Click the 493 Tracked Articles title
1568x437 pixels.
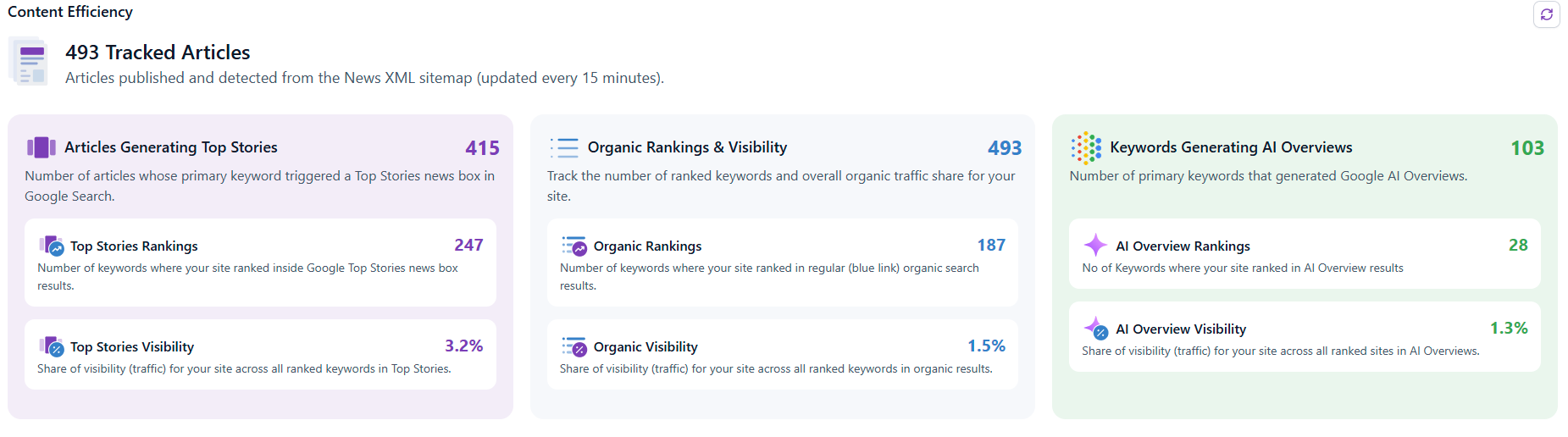click(x=158, y=53)
